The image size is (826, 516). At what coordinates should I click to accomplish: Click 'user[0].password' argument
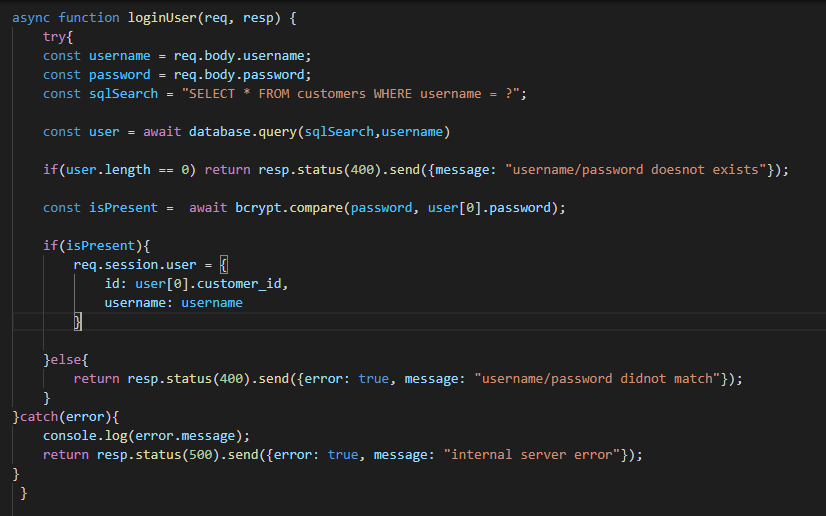pyautogui.click(x=489, y=207)
